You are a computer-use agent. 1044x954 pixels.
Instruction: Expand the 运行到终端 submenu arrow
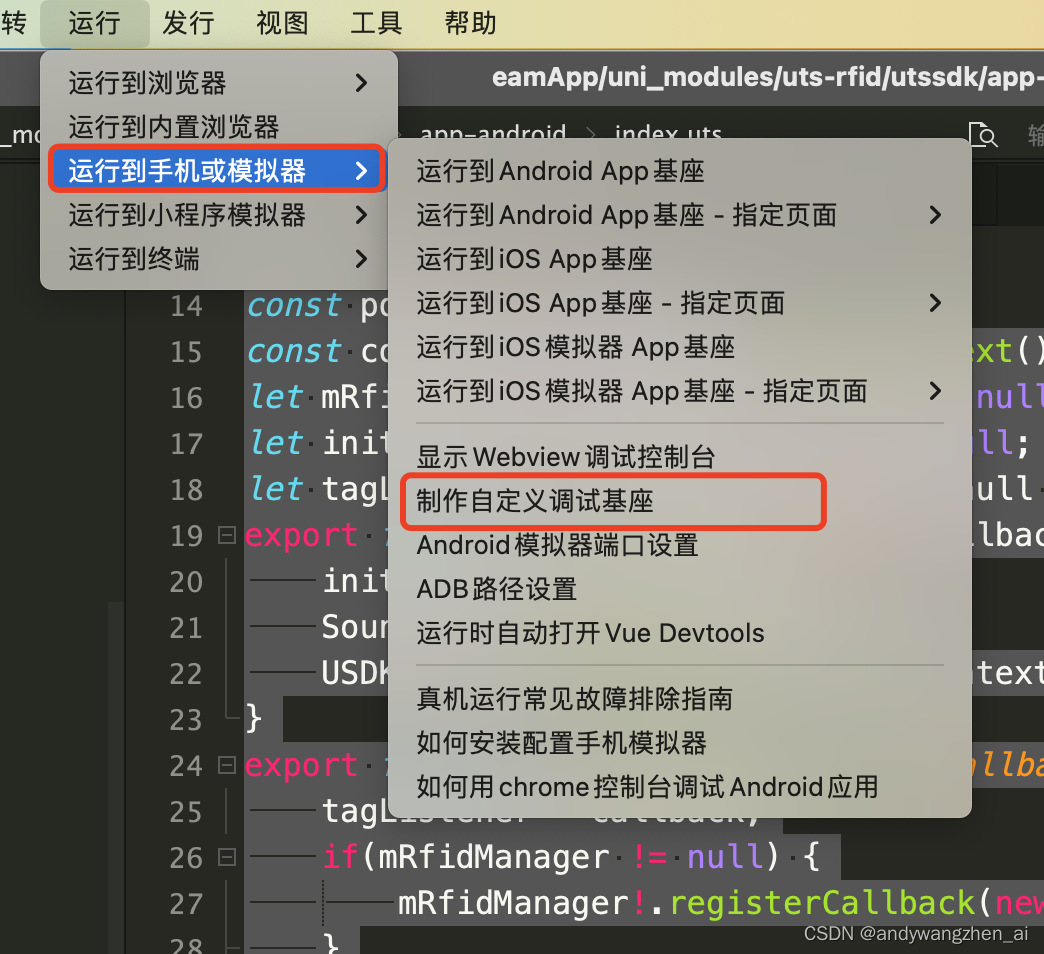[361, 259]
